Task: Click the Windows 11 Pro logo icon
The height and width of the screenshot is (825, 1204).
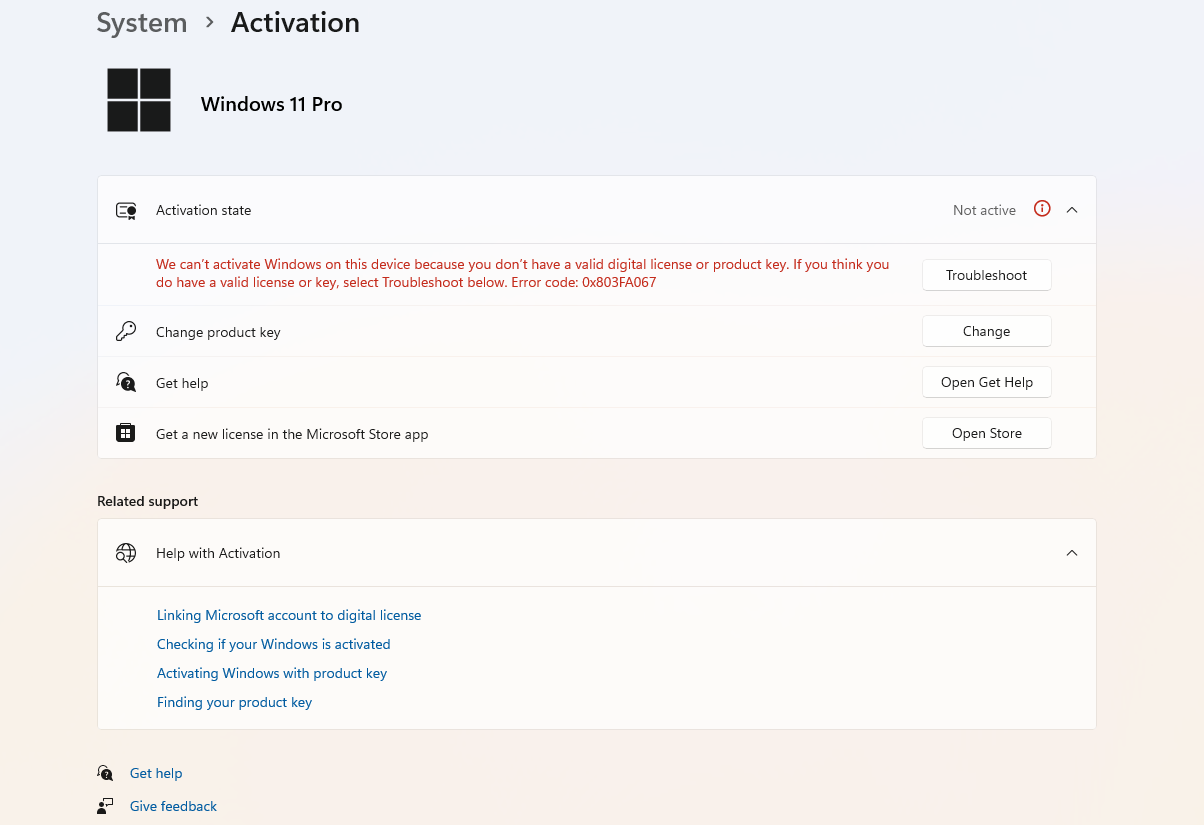Action: click(138, 99)
